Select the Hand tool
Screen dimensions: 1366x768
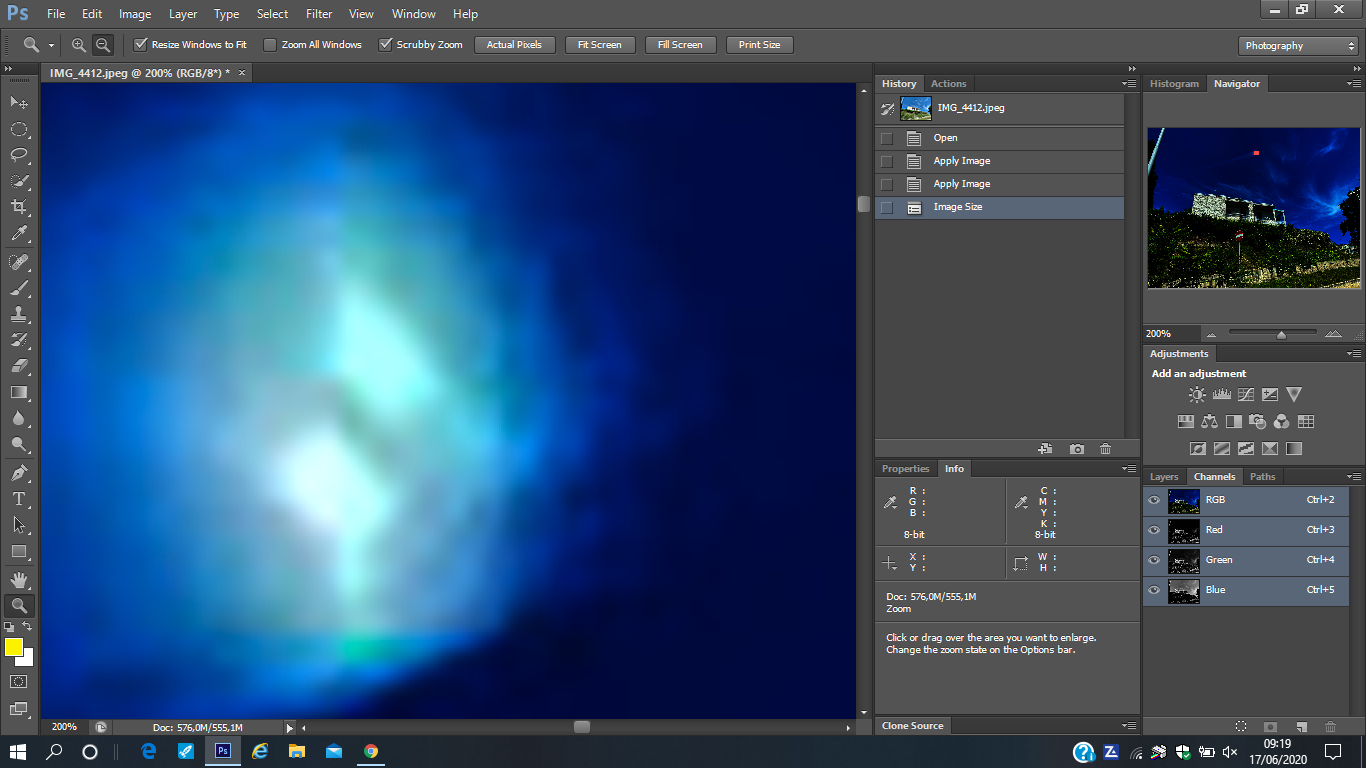coord(18,579)
